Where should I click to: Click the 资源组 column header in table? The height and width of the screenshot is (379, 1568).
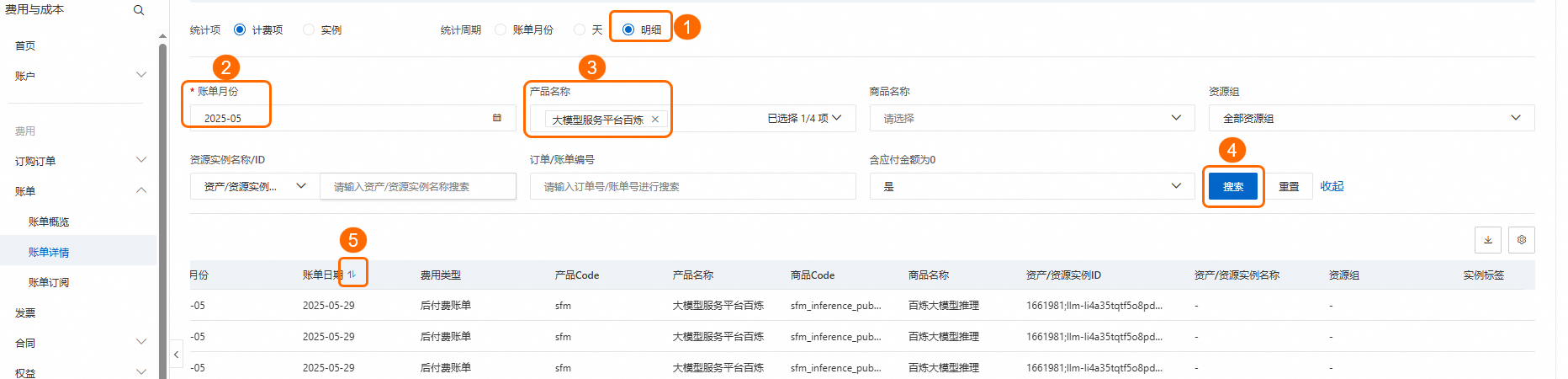(1344, 275)
